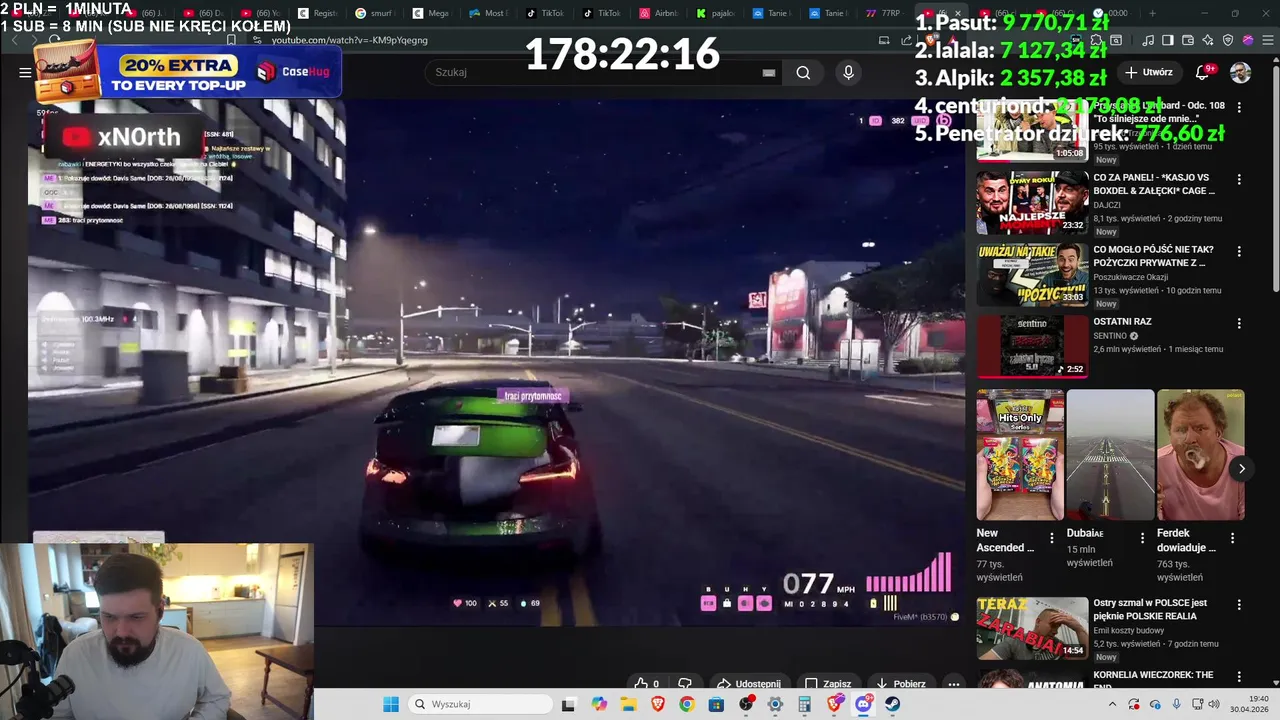Toggle the browser sidebar panel icon

pos(1168,40)
